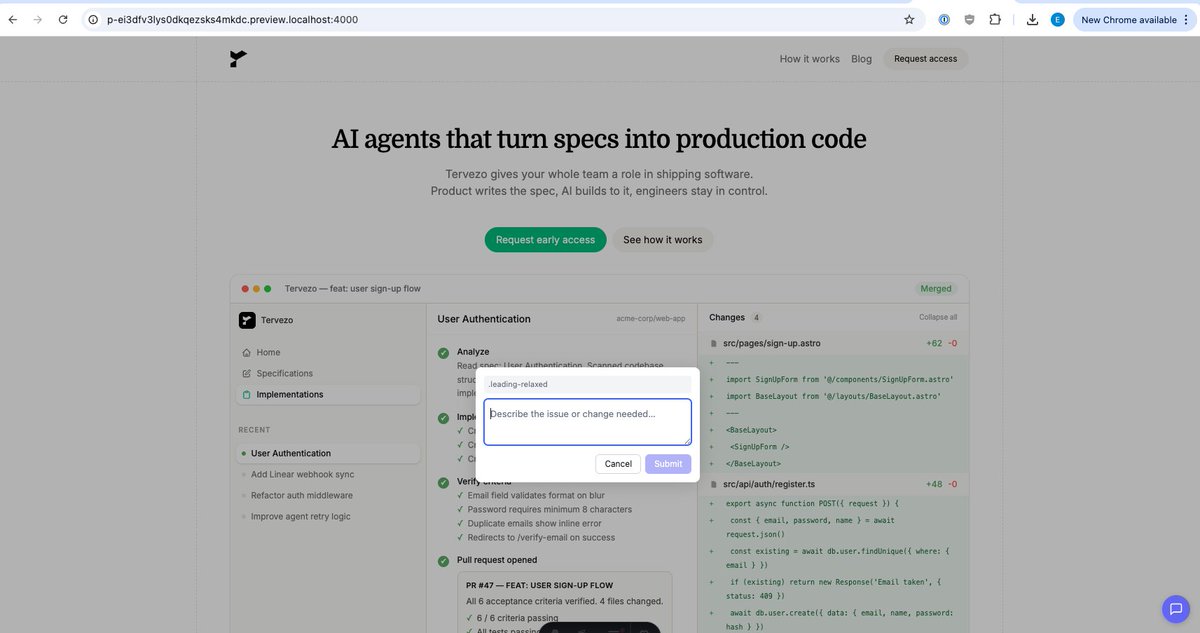Collapse the src/api/auth/register.ts file header
Screen dimensions: 1200x633
[833, 484]
